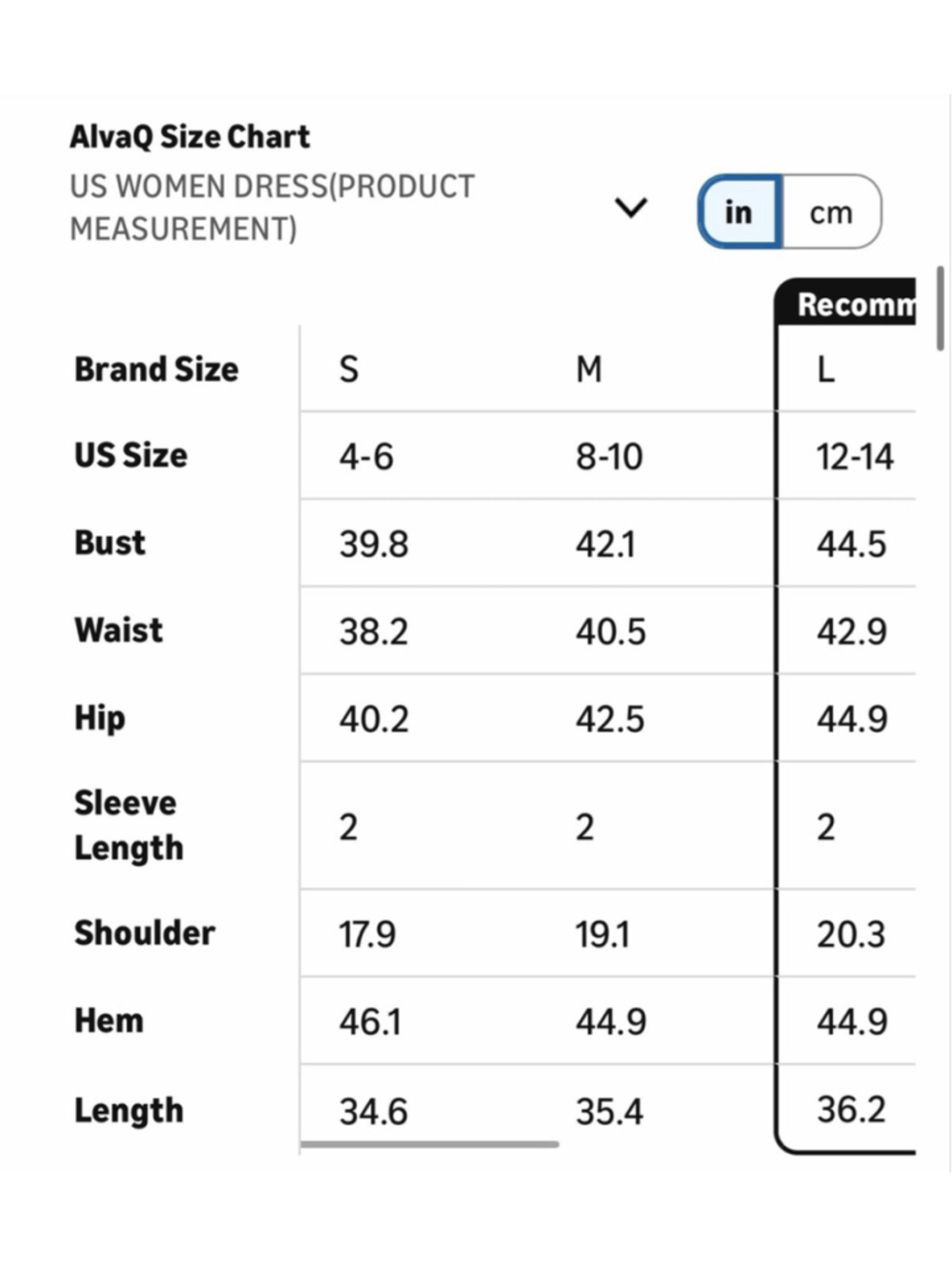
Task: Click the US Size 4-6 cell
Action: point(367,457)
